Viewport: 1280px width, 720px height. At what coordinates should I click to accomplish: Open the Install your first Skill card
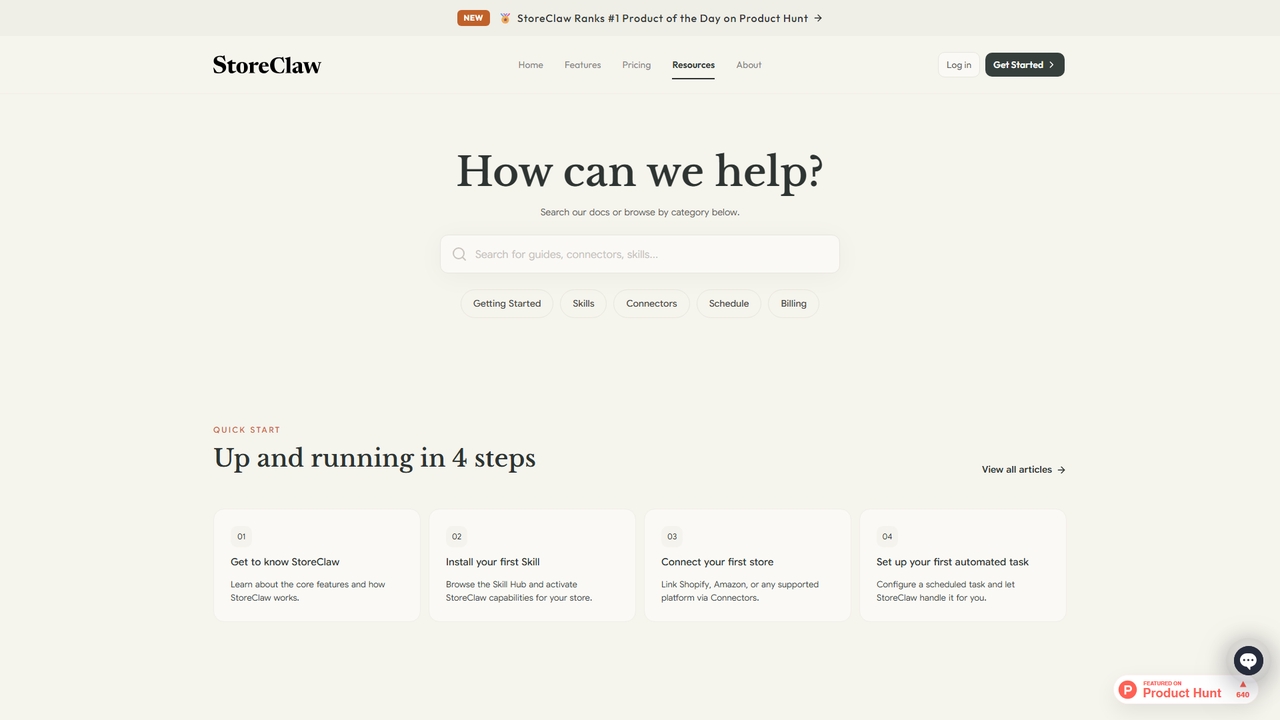pyautogui.click(x=532, y=565)
